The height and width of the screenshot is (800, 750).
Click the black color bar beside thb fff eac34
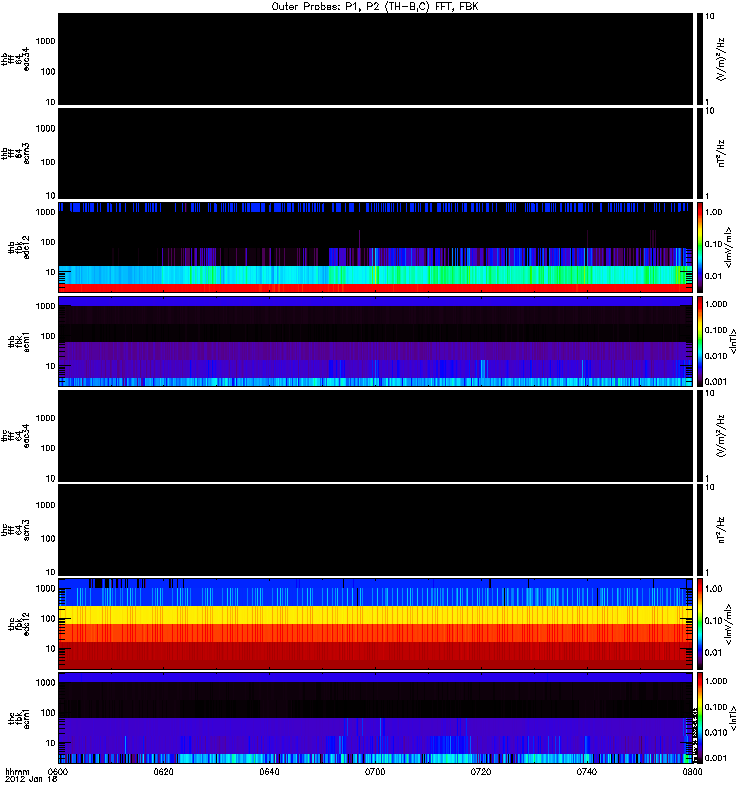(x=700, y=59)
